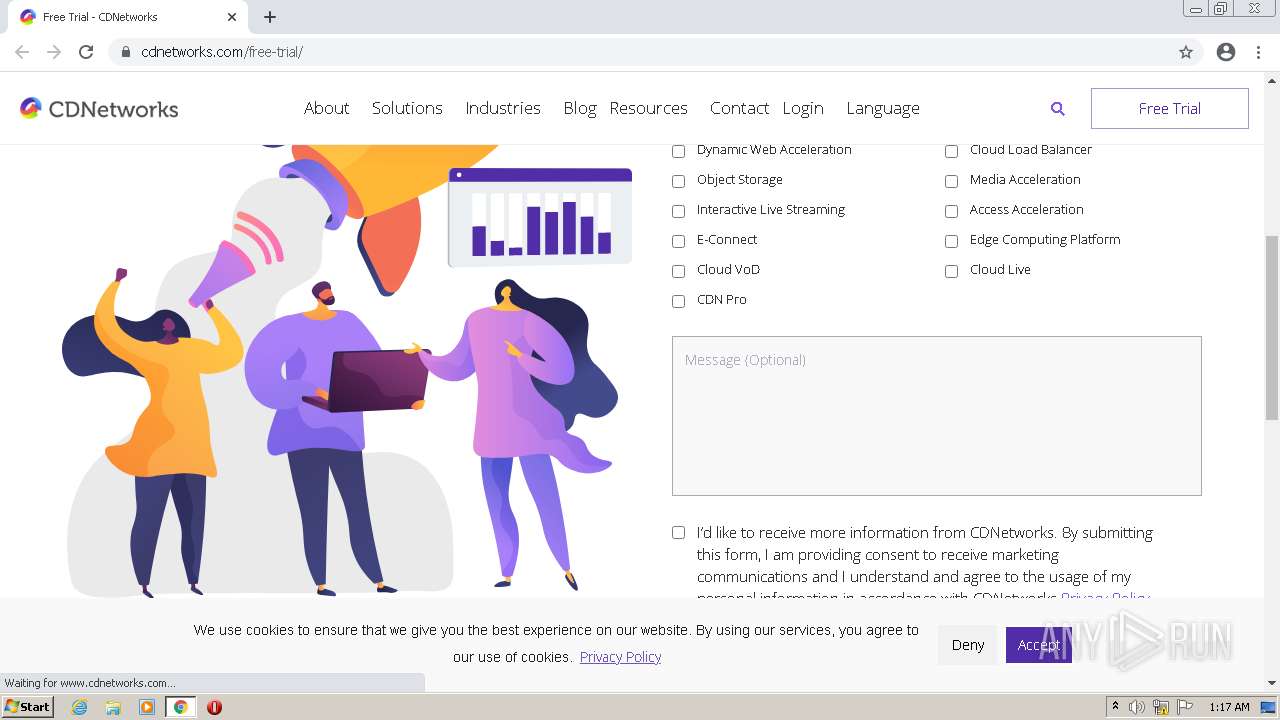Click the taskbar clock showing 1:17 AM
This screenshot has width=1280, height=720.
[1229, 707]
